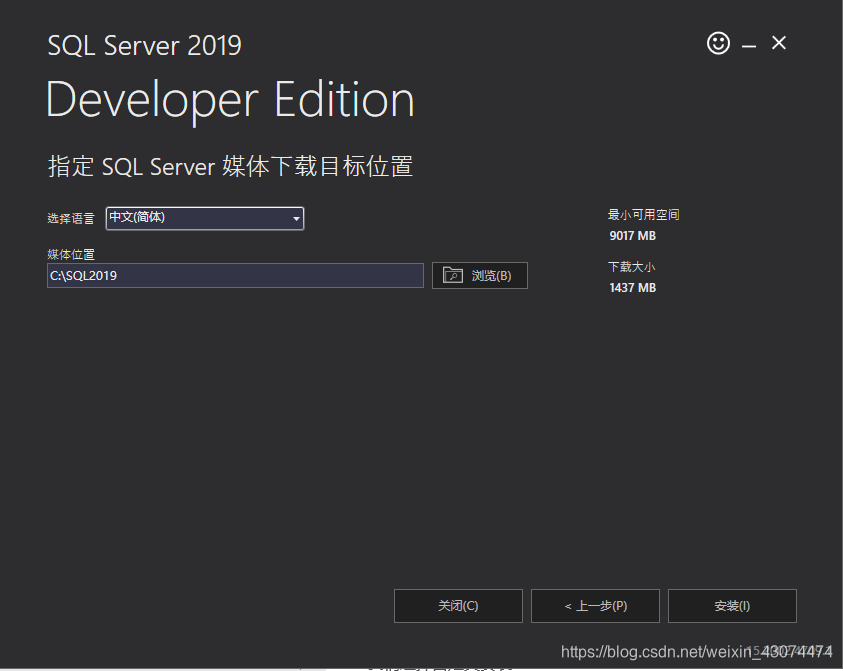Click the 指定 SQL Server 媒体下载目标位置 heading
The height and width of the screenshot is (671, 843).
pyautogui.click(x=231, y=166)
